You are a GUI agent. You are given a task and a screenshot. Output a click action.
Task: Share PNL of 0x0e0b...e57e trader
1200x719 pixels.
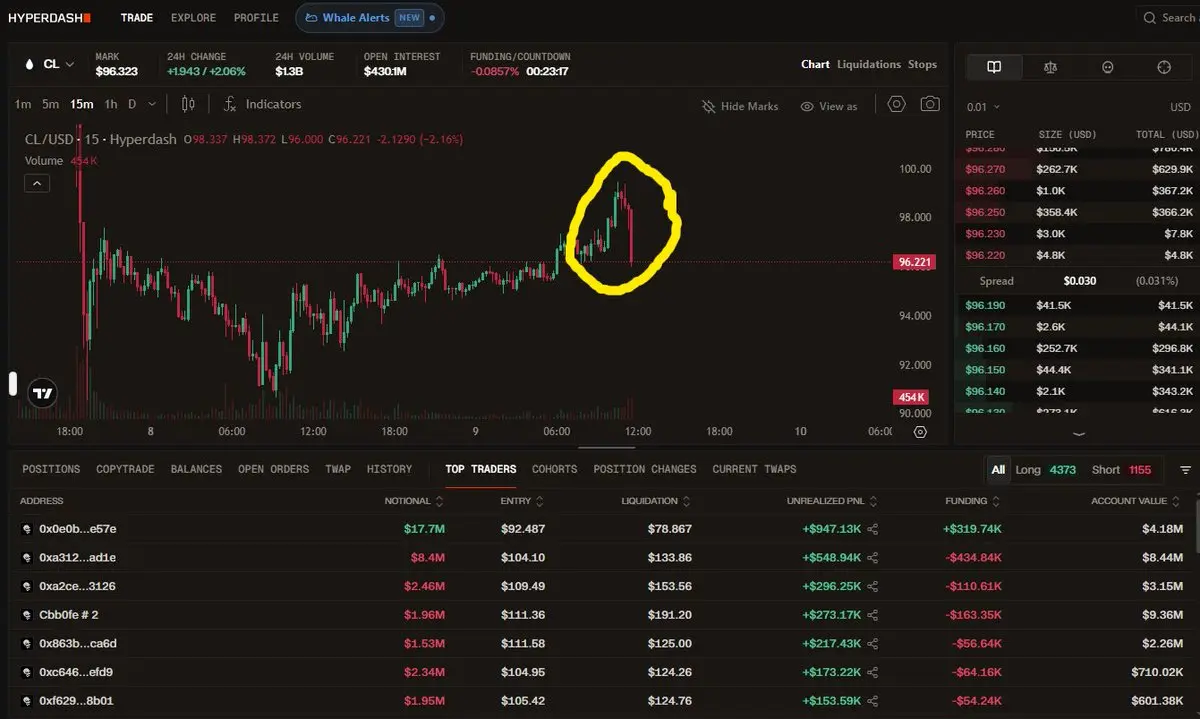873,529
